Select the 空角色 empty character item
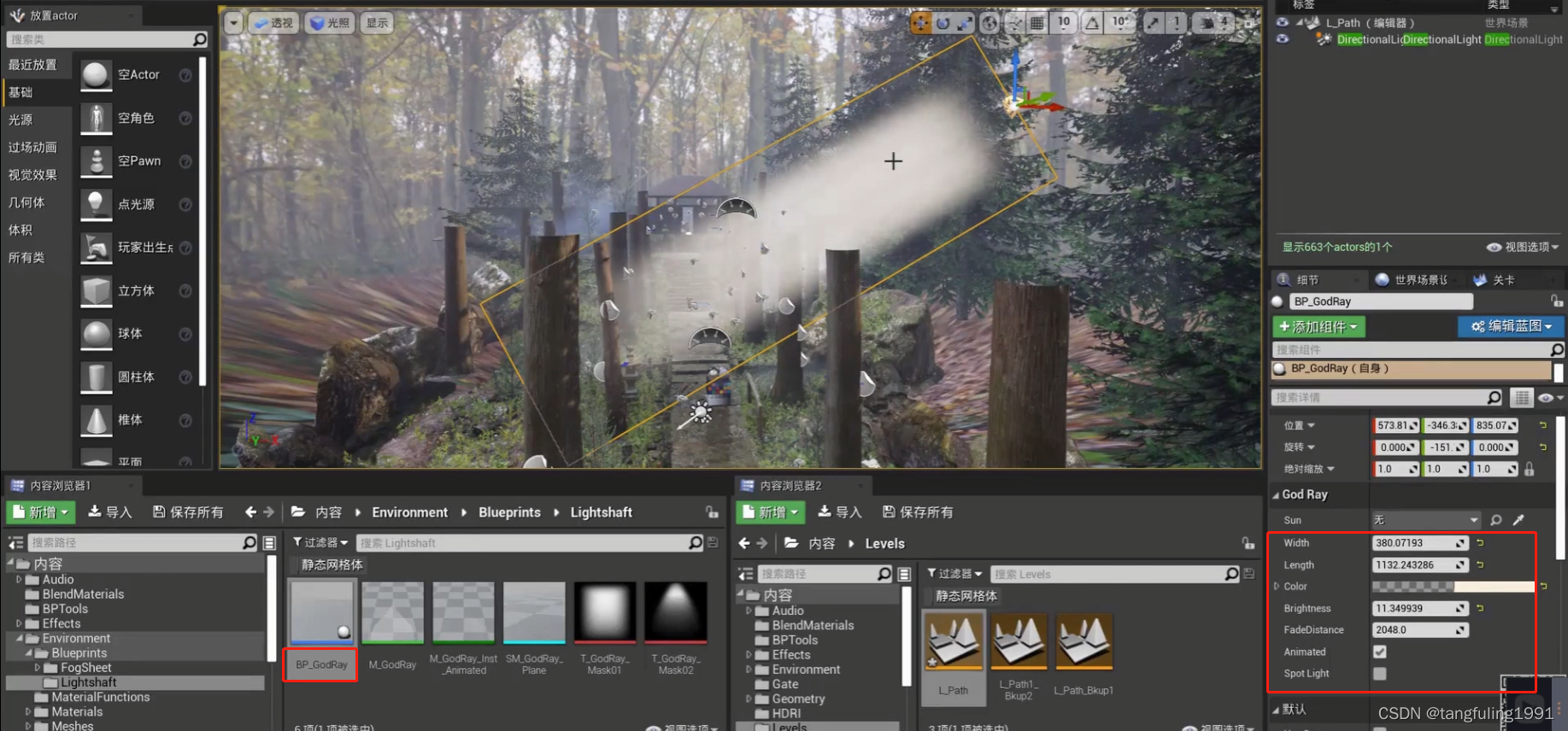This screenshot has width=1568, height=731. 137,118
